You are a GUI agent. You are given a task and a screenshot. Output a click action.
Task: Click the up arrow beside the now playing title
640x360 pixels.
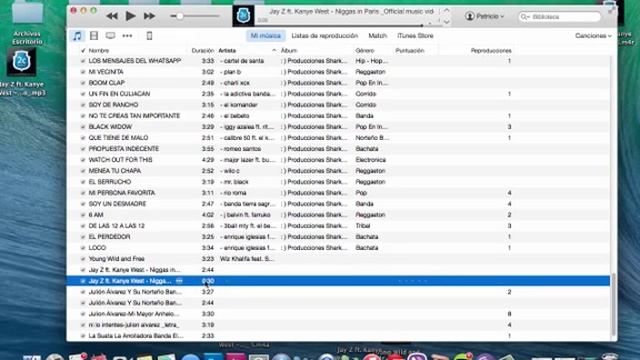[447, 11]
